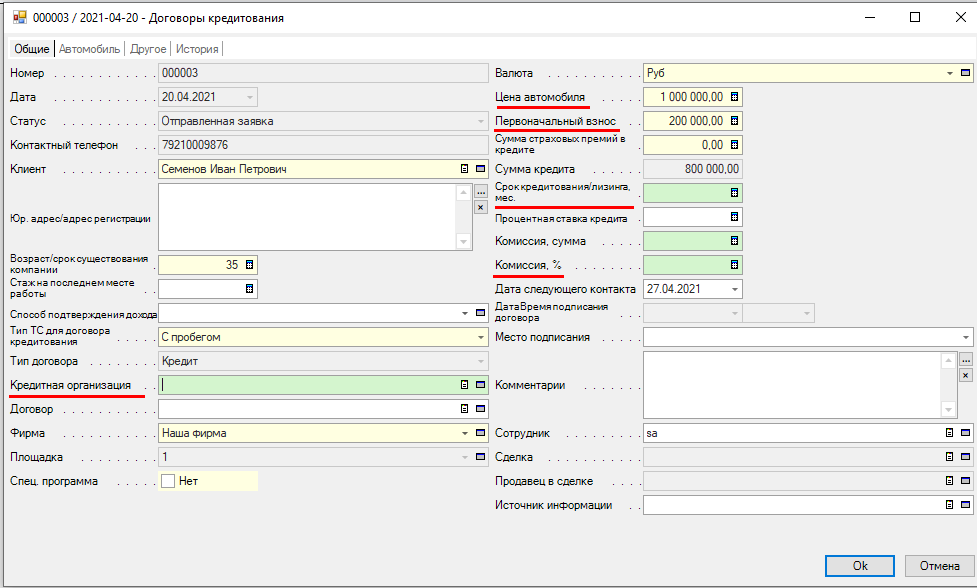Open Дата следующего контакта date picker
Screen dimensions: 977x588
pyautogui.click(x=735, y=289)
